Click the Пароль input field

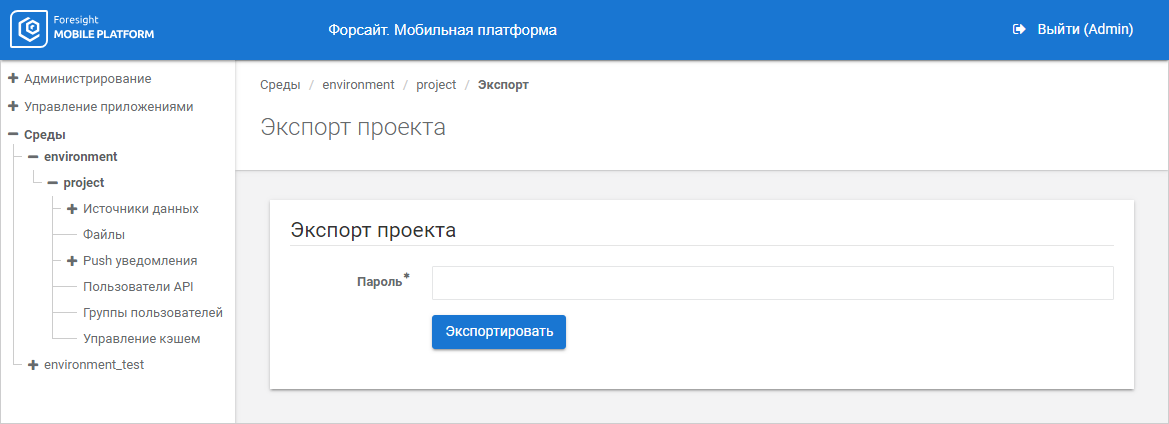pyautogui.click(x=772, y=283)
